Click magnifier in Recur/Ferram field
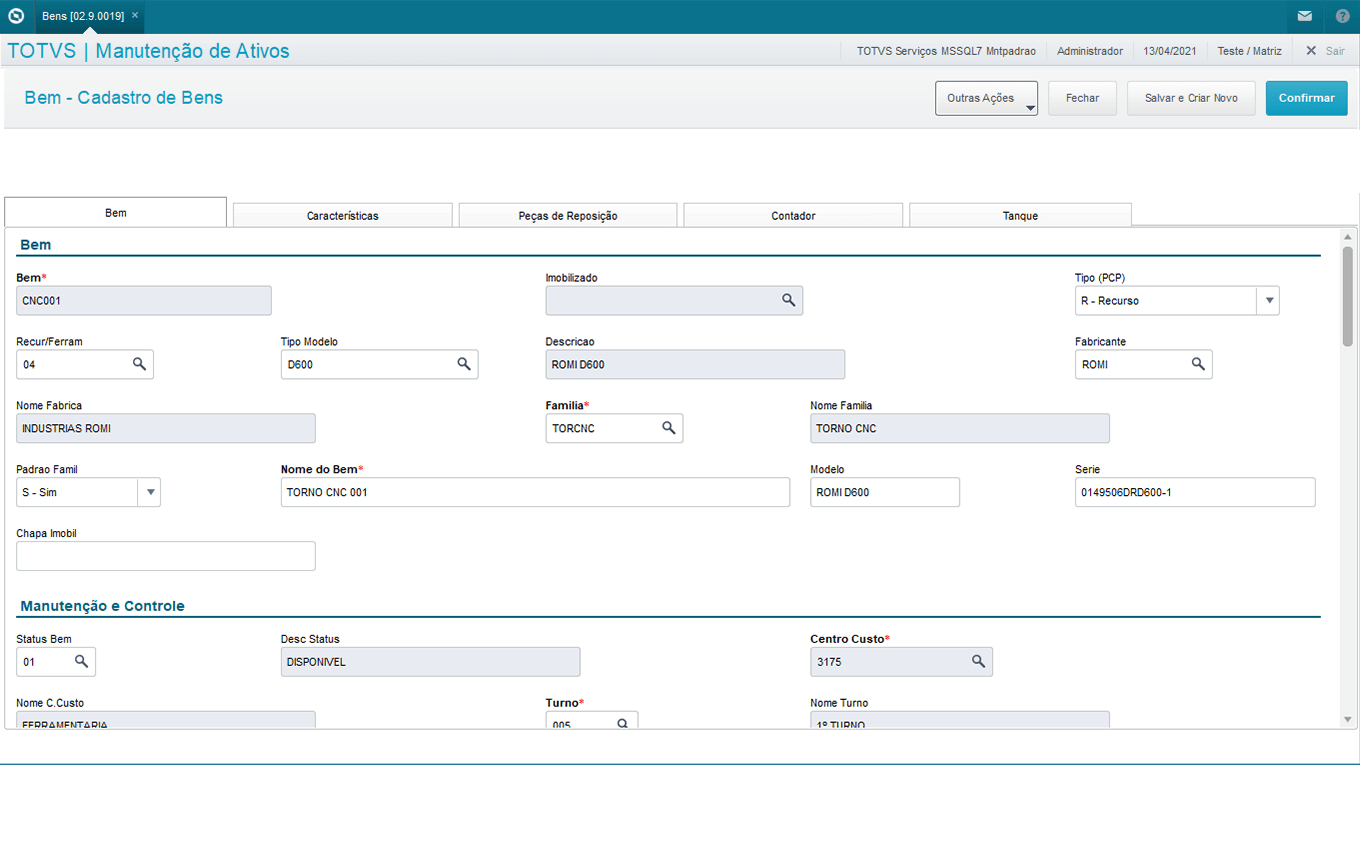This screenshot has height=850, width=1360. (140, 364)
